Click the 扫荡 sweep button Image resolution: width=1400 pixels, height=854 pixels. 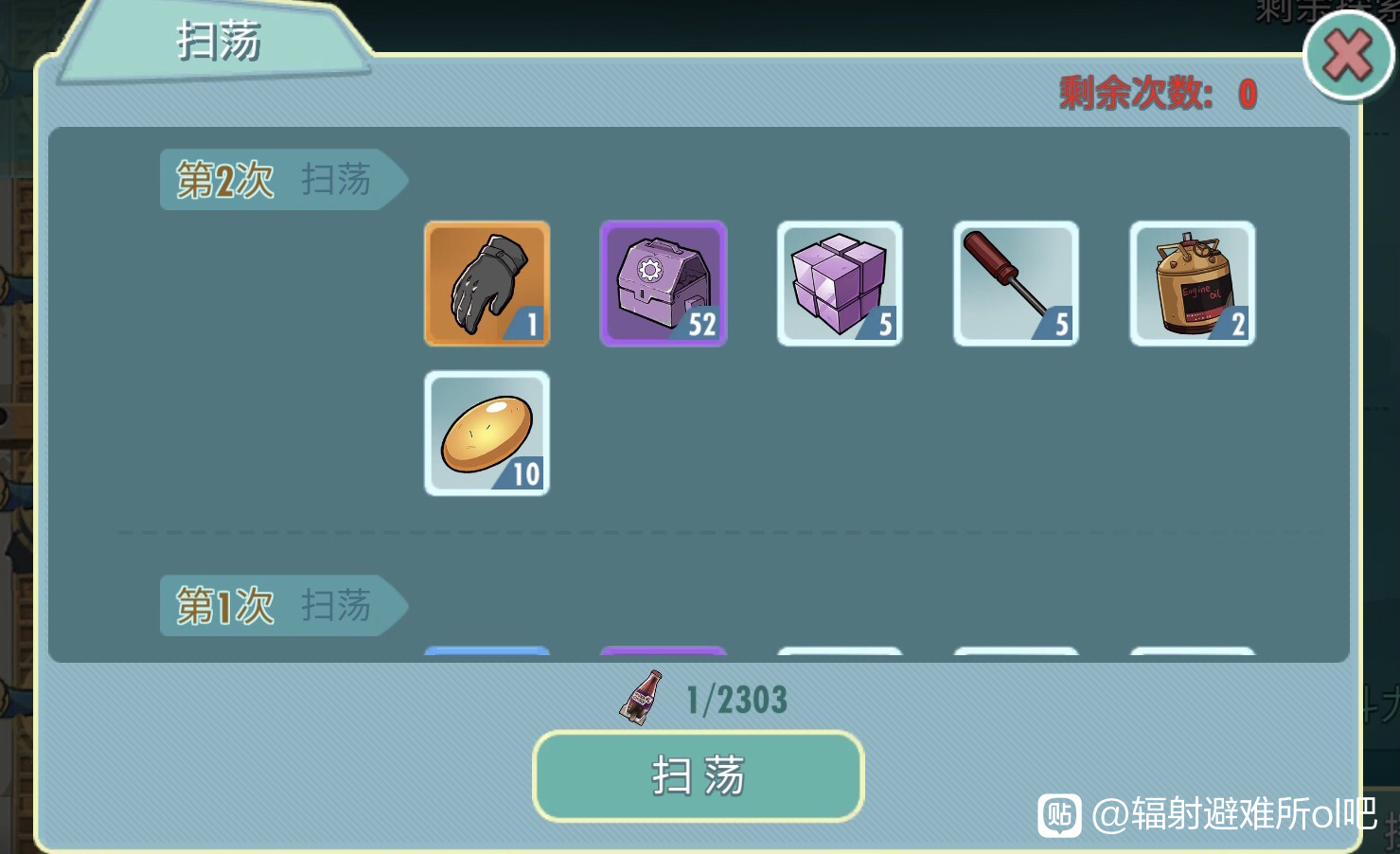coord(698,775)
